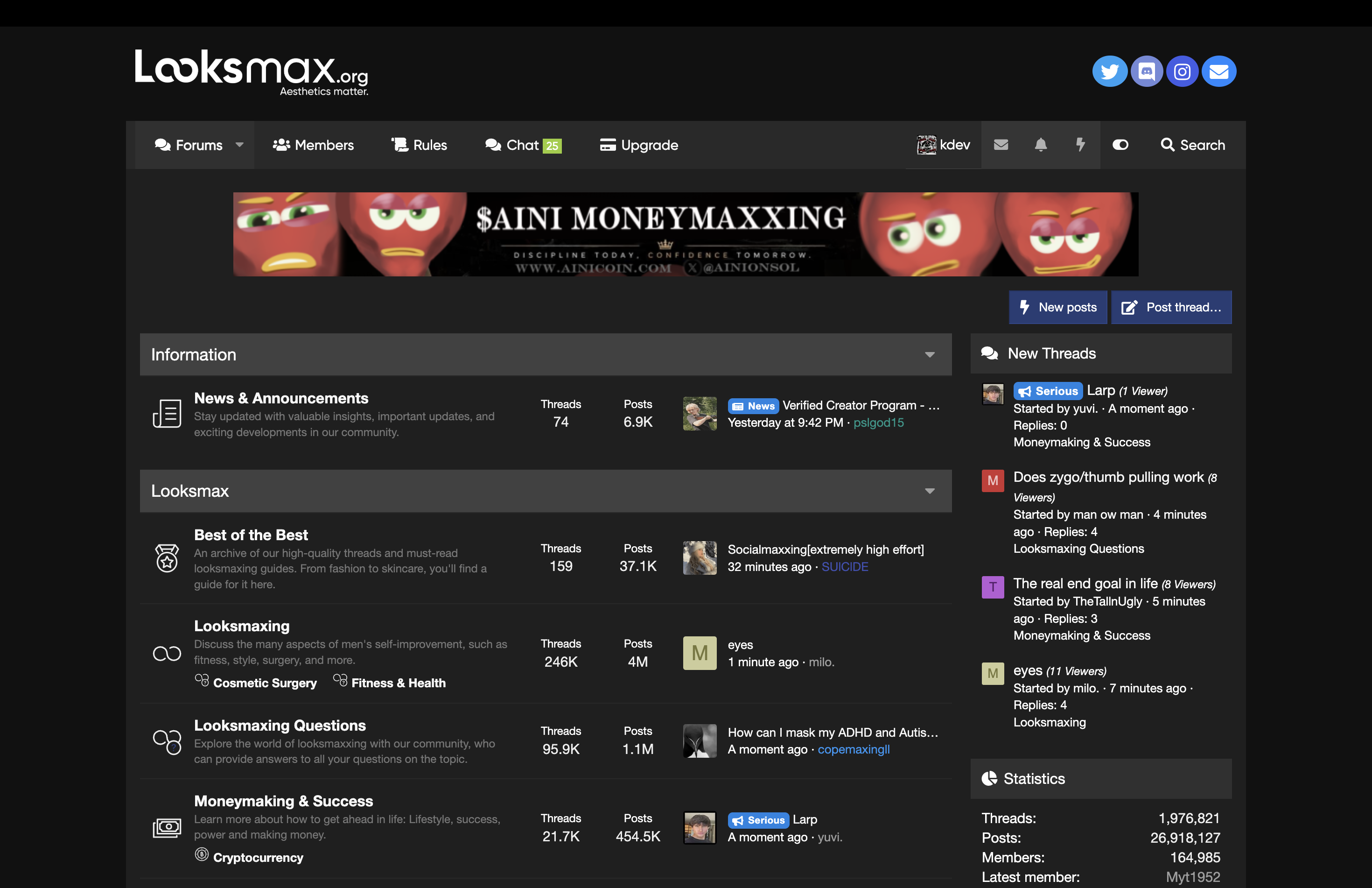Viewport: 1372px width, 888px height.
Task: Click the Best of the Best medal icon
Action: (167, 557)
